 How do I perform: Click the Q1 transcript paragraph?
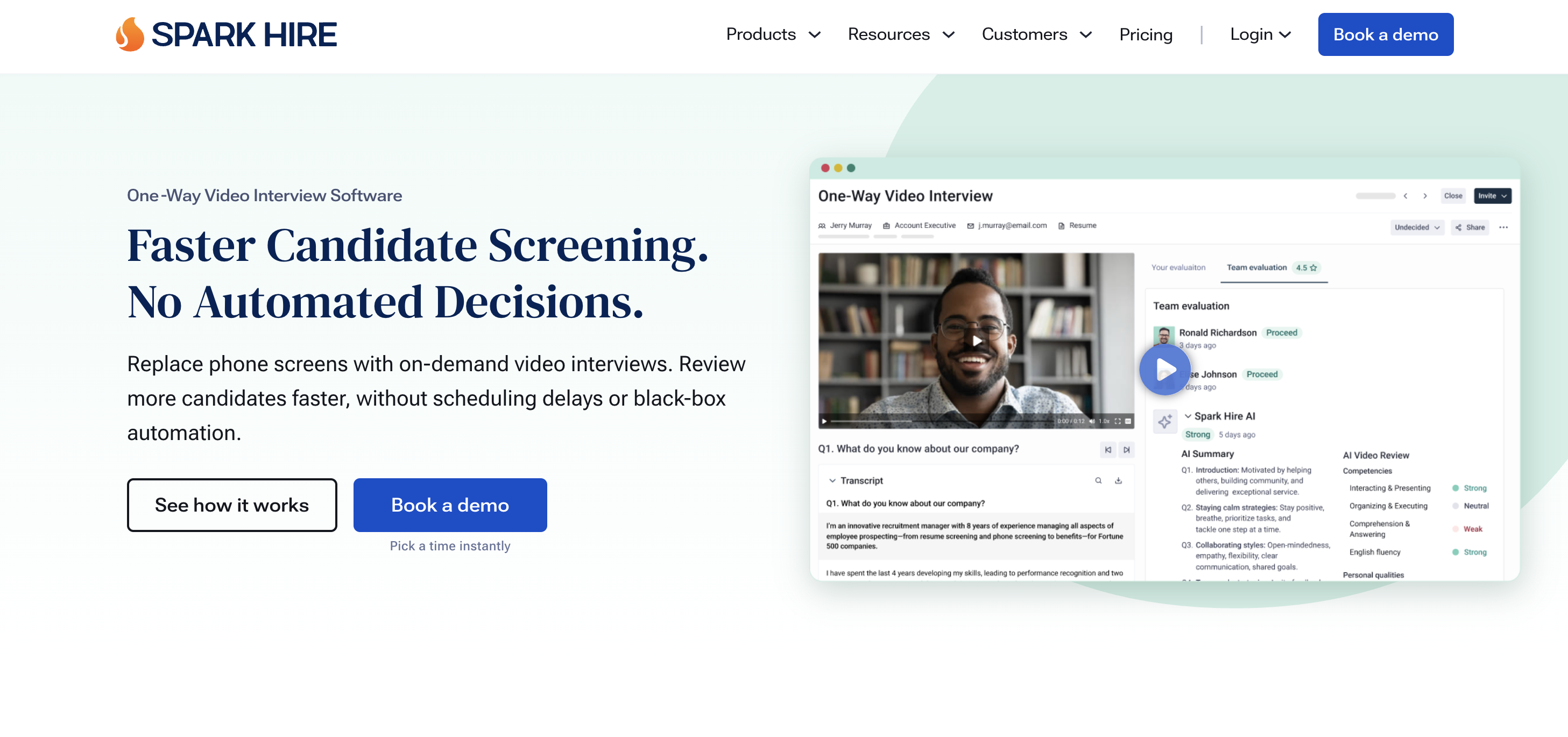tap(976, 536)
